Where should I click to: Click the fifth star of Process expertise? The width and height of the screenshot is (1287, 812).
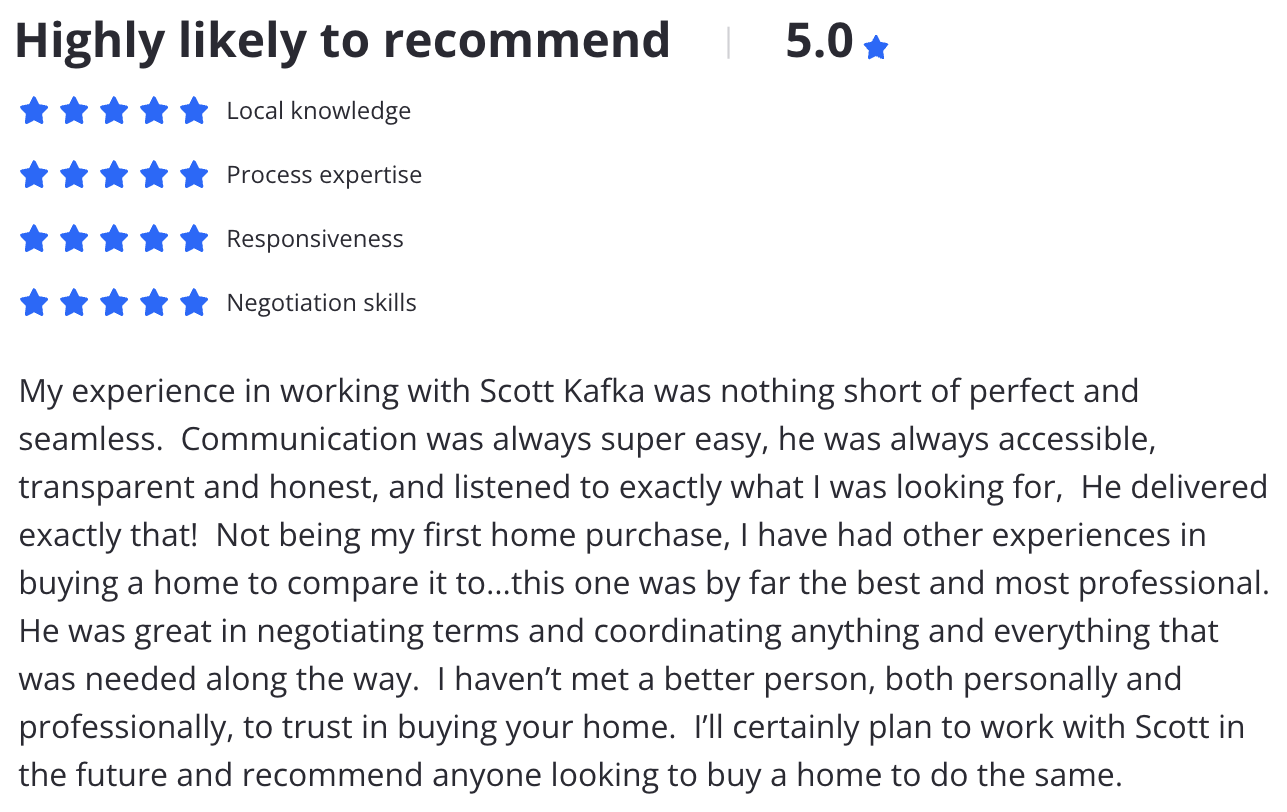[194, 174]
